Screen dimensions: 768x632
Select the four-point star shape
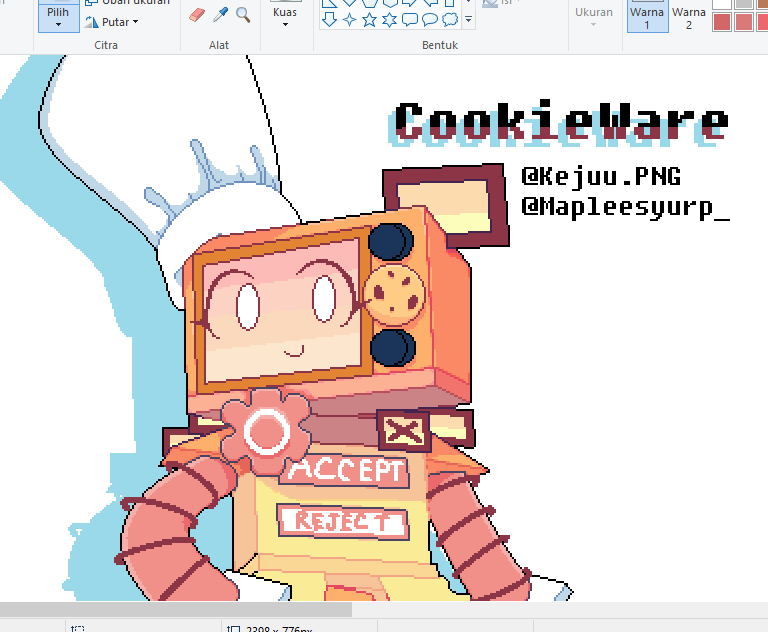[349, 19]
